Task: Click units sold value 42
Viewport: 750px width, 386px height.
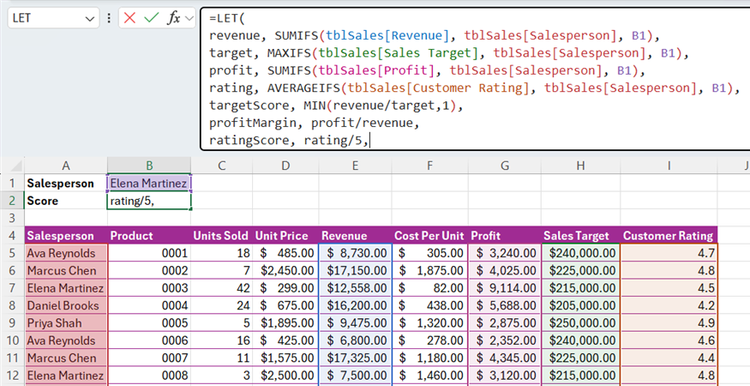Action: (x=221, y=288)
